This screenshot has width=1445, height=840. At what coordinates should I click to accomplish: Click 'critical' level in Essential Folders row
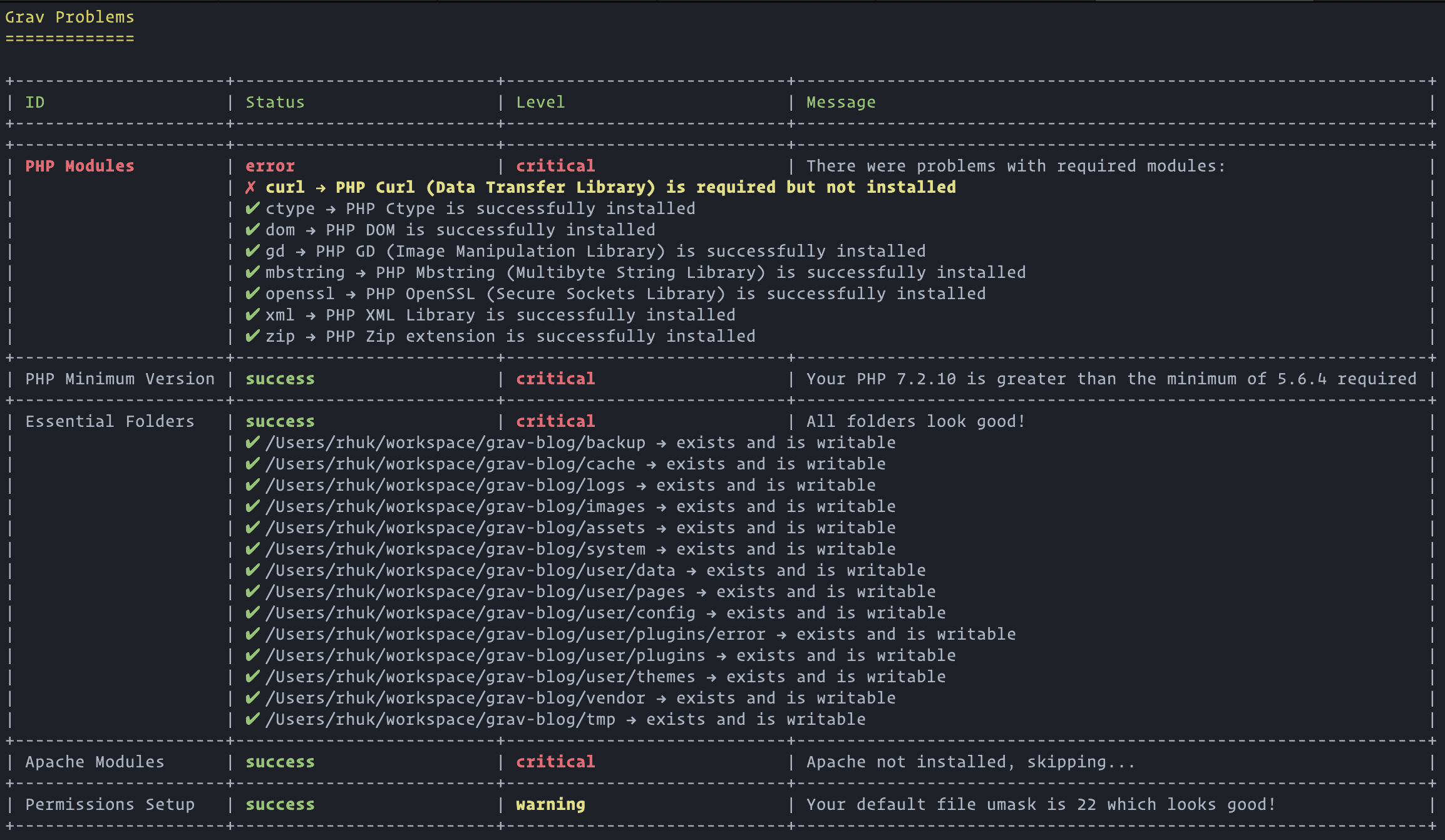555,421
